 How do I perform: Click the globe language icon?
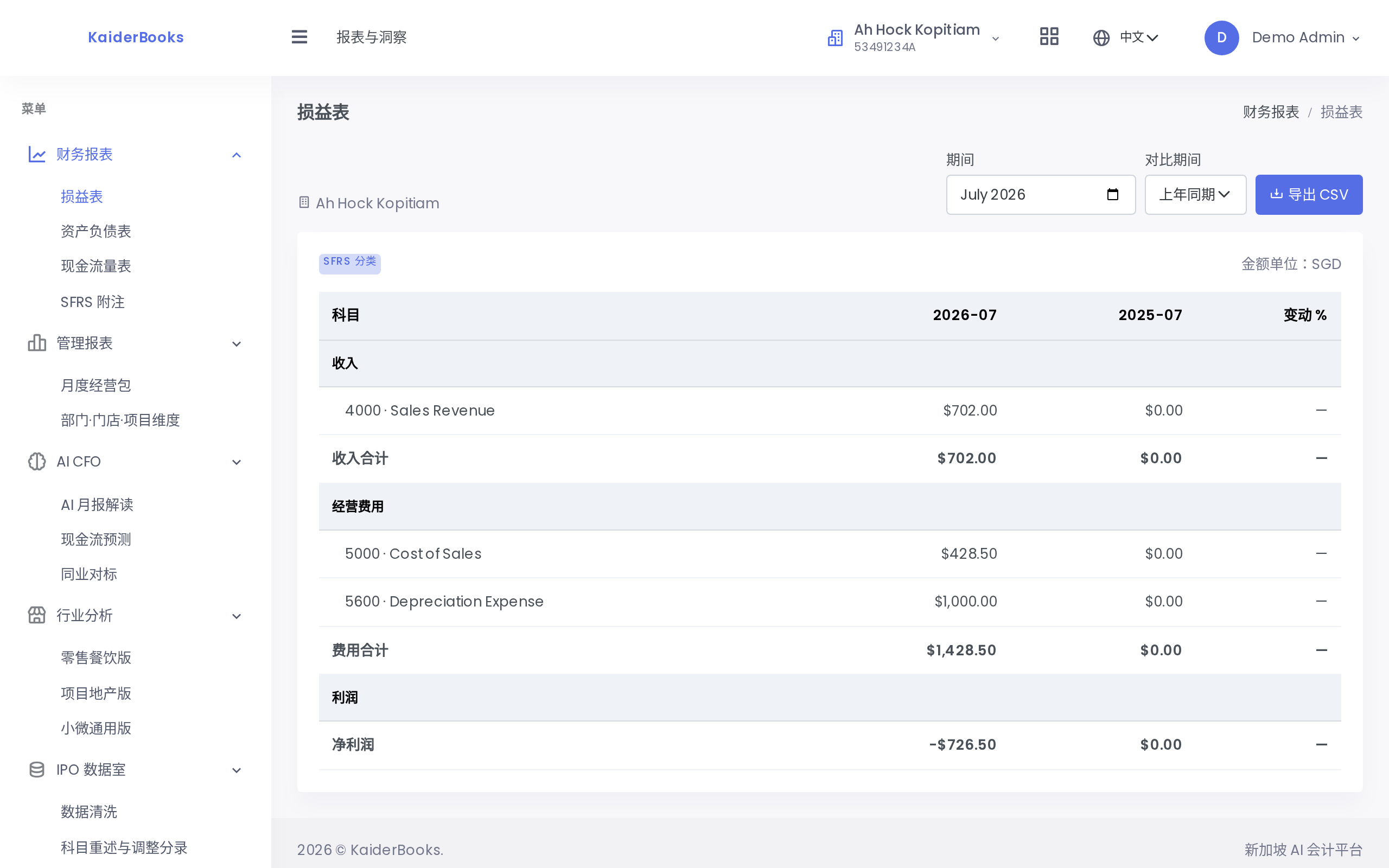pyautogui.click(x=1101, y=38)
